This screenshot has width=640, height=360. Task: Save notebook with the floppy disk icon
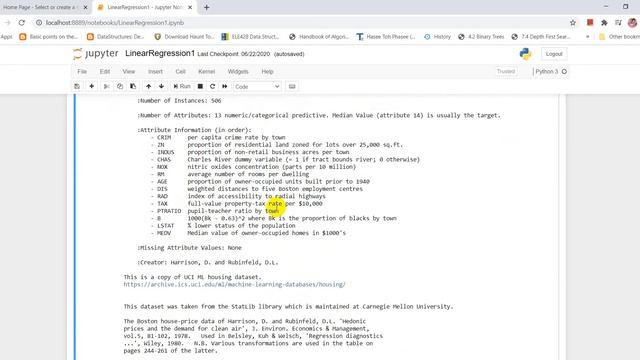pyautogui.click(x=77, y=87)
